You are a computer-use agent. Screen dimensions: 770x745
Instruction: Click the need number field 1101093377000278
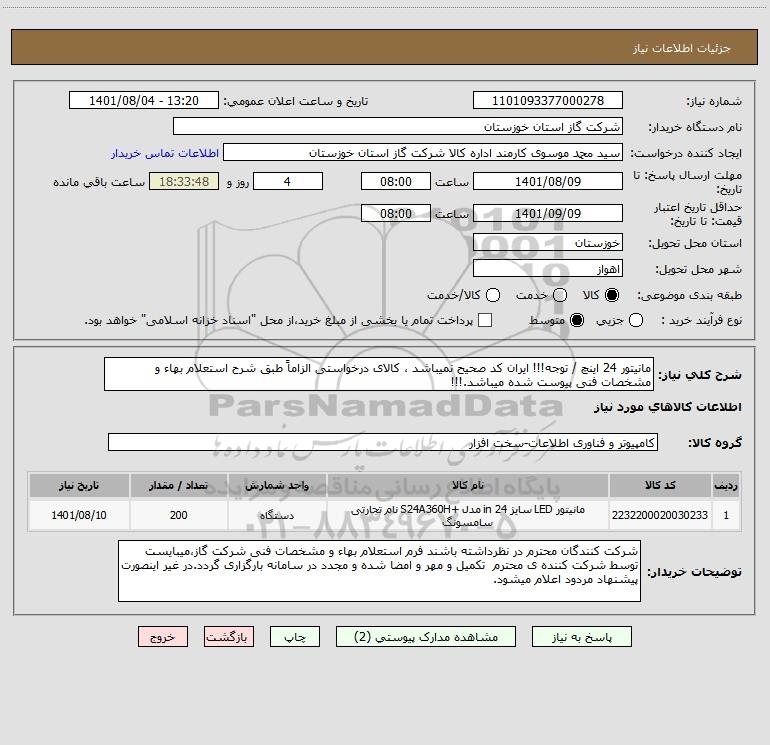[548, 100]
